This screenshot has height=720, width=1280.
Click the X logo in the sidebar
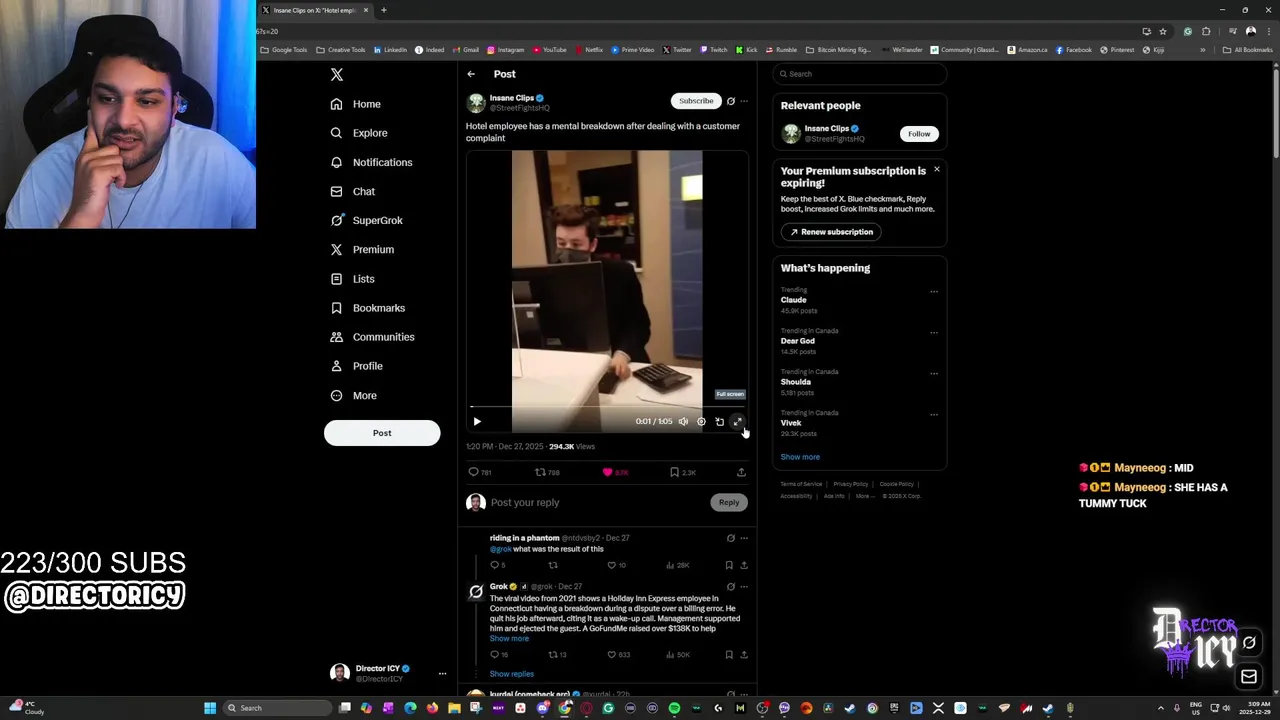337,75
